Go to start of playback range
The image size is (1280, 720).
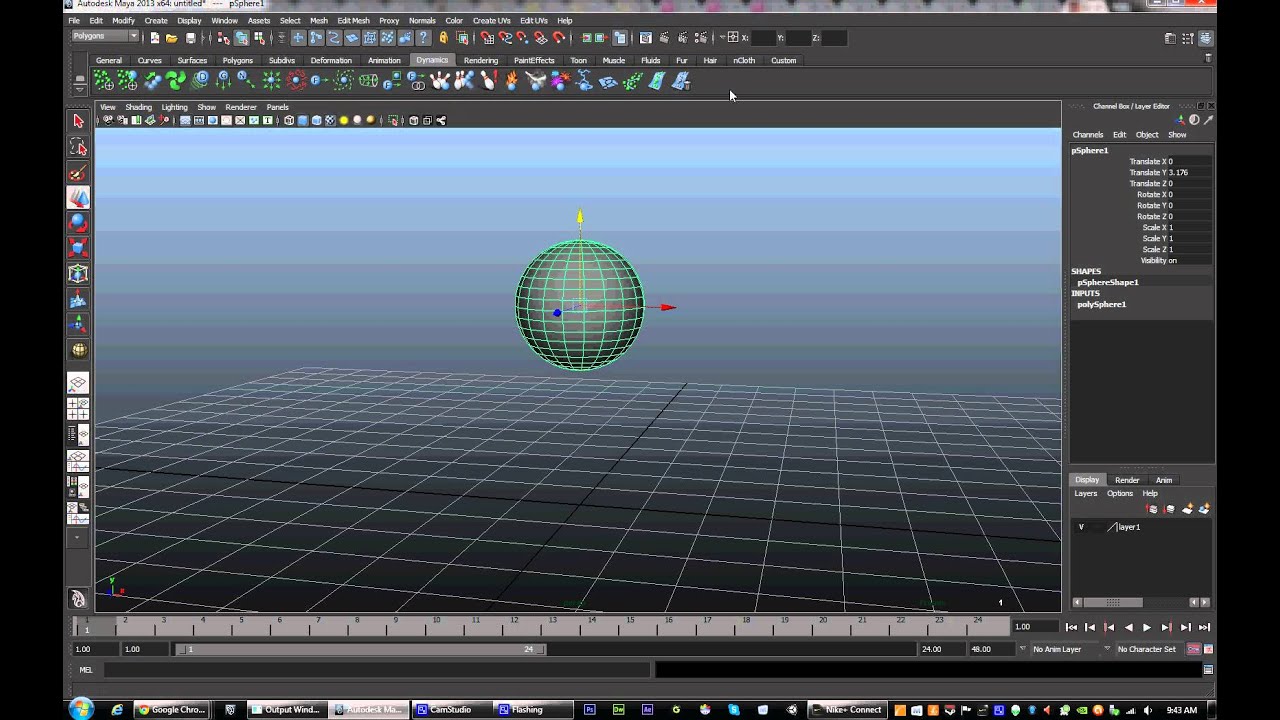(1071, 627)
